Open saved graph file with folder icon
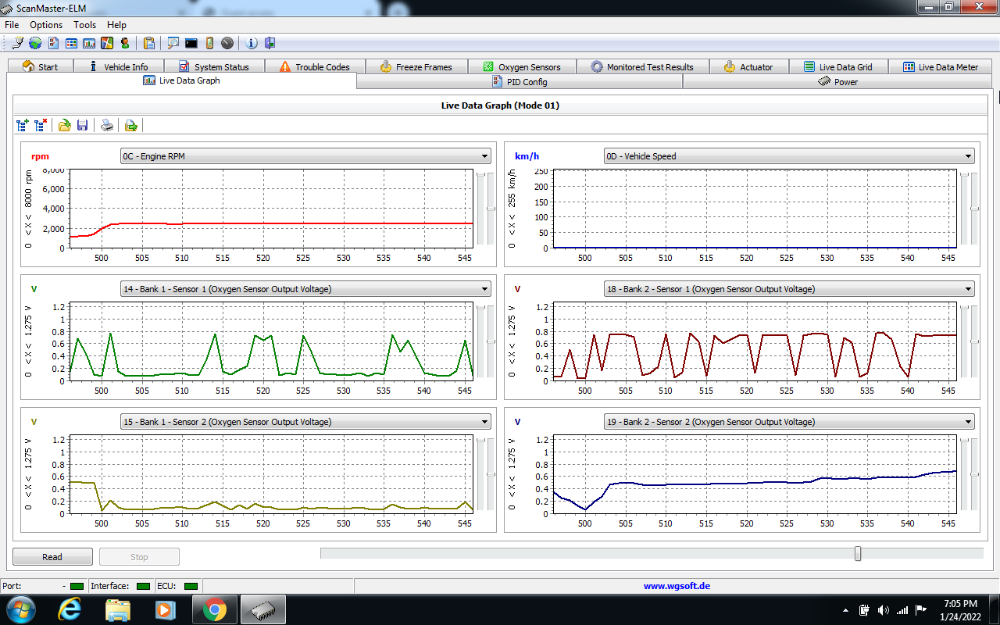The image size is (1000, 625). coord(64,125)
